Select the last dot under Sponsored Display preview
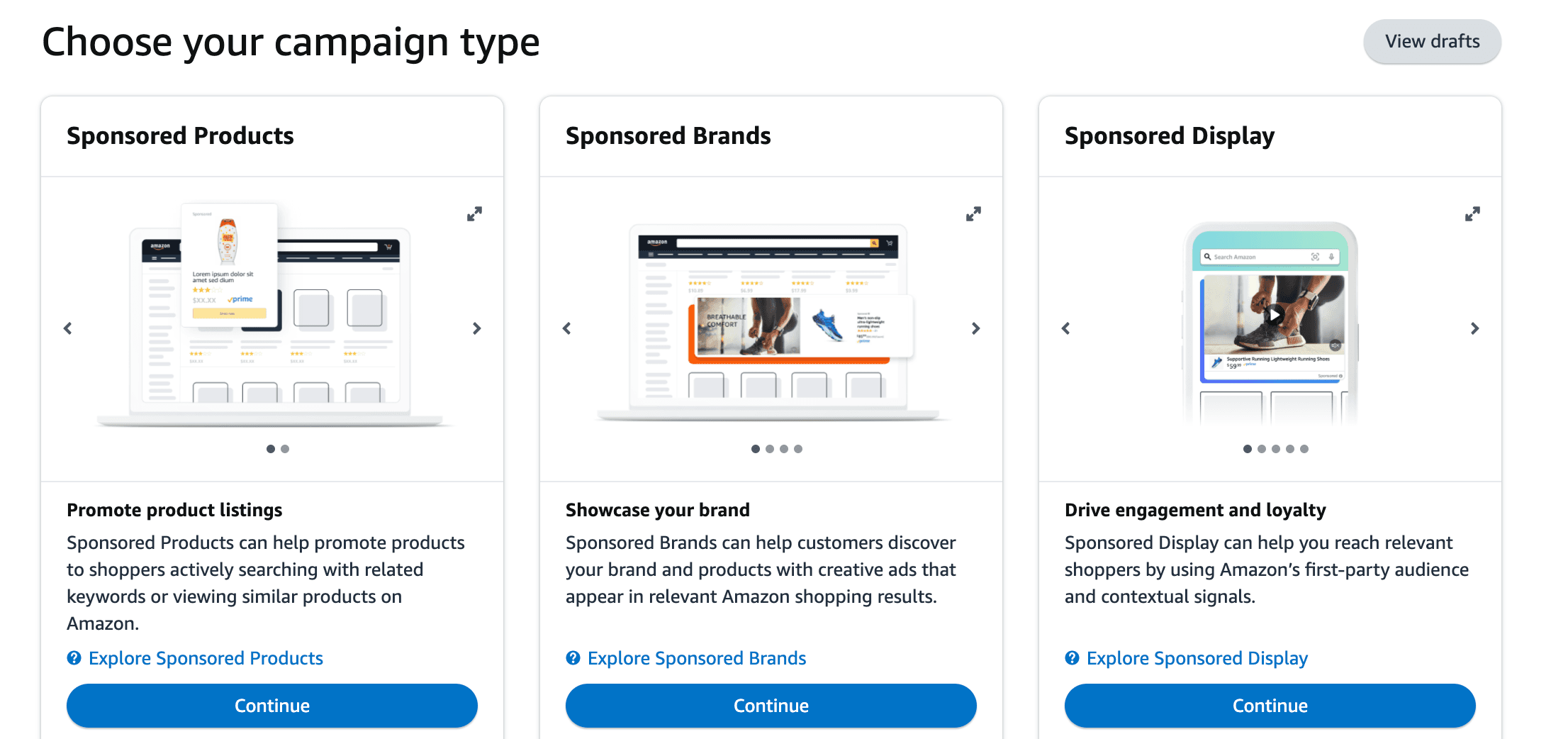Screen dimensions: 1568x739 click(x=1304, y=448)
